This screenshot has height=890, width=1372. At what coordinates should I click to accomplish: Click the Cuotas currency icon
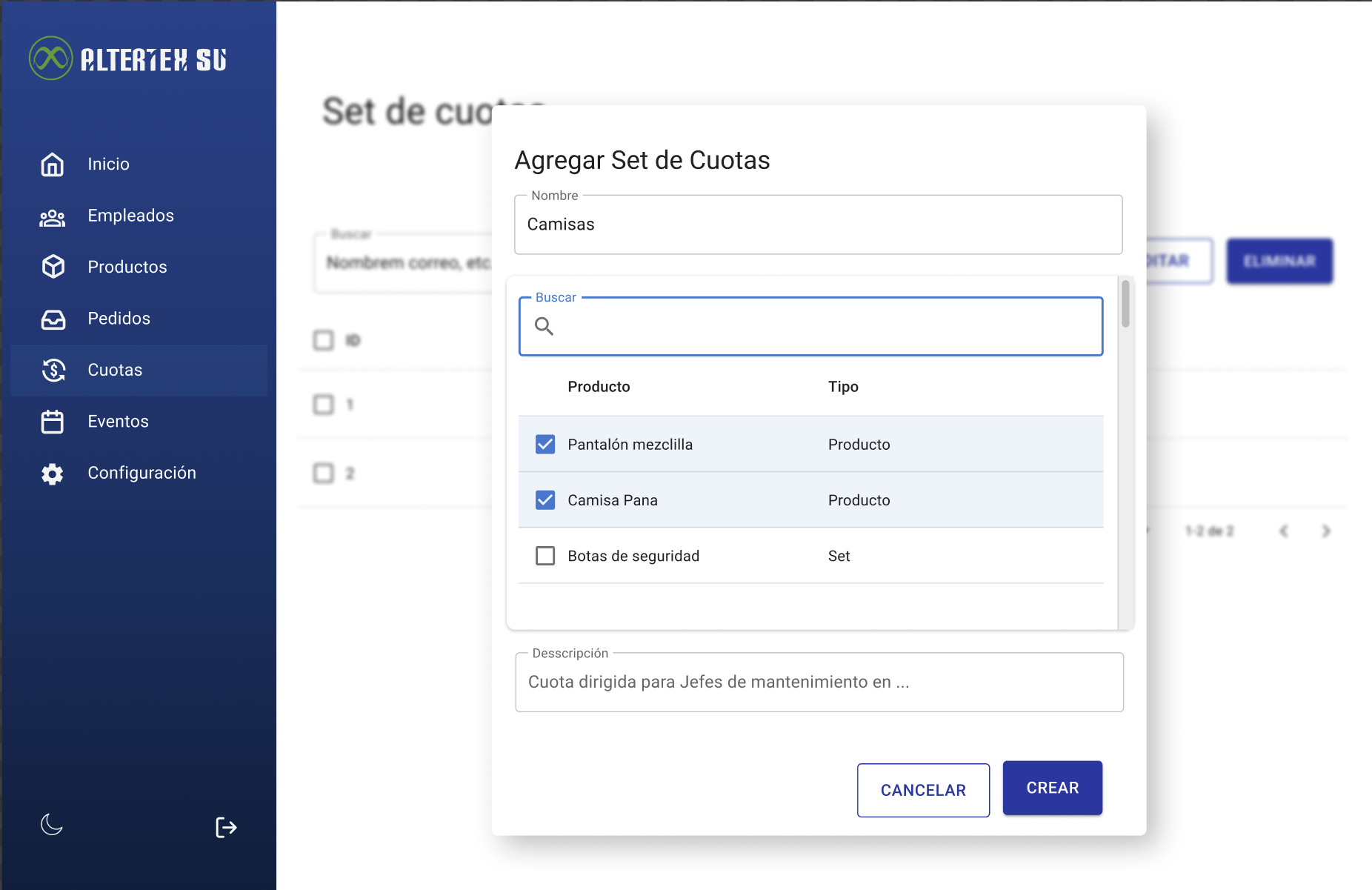tap(53, 370)
